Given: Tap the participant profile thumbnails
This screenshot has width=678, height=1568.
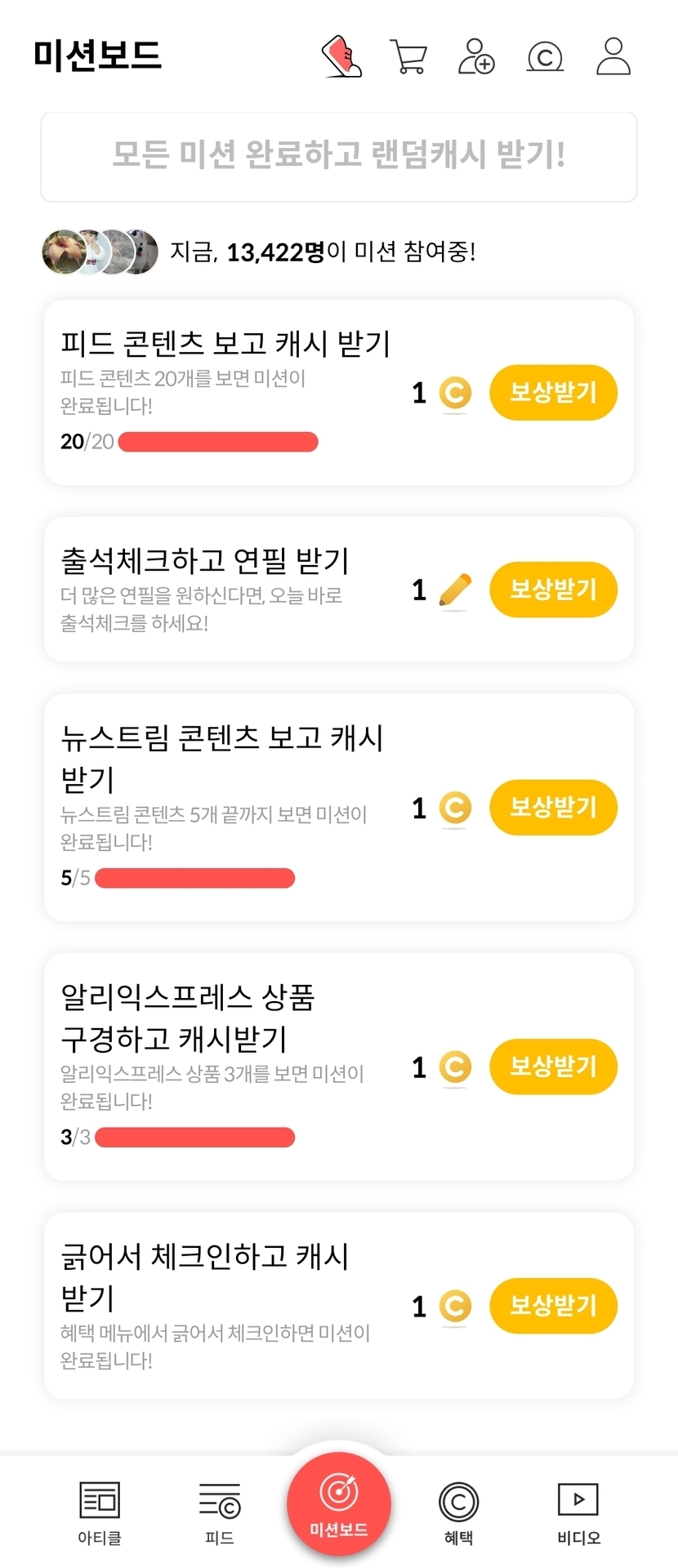Looking at the screenshot, I should (100, 252).
